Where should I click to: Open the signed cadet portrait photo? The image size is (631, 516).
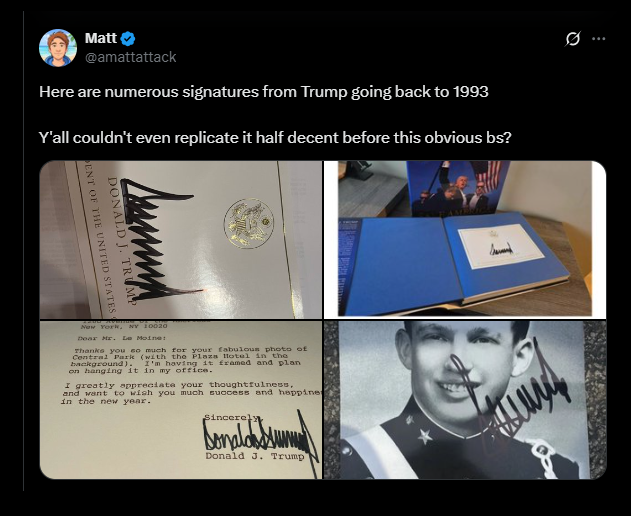(x=465, y=400)
